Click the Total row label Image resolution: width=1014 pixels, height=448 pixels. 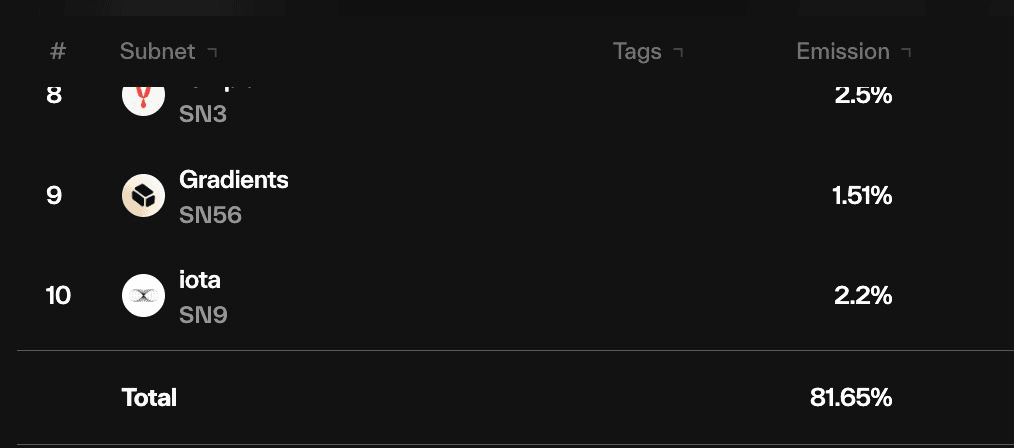[149, 398]
